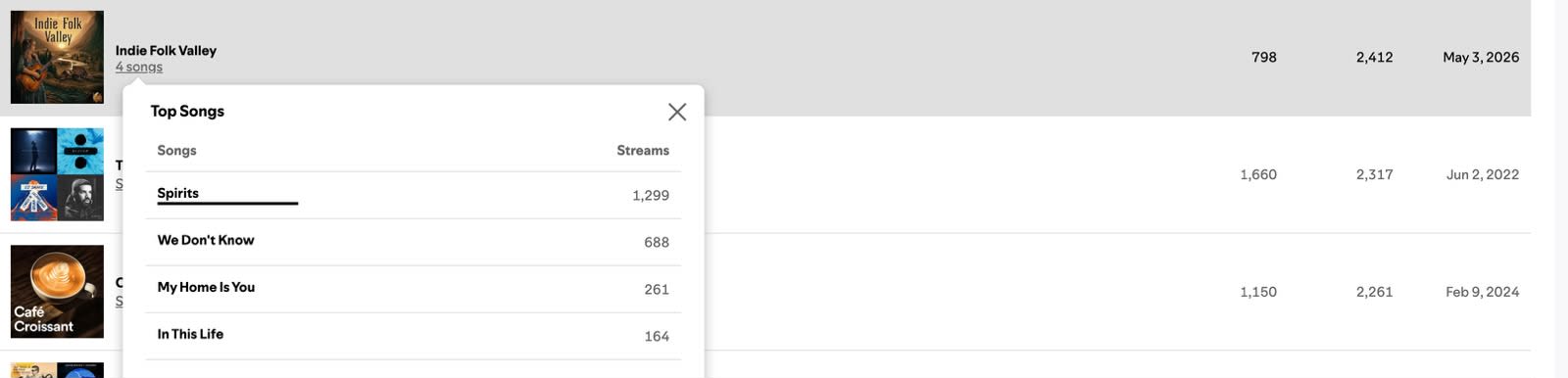
Task: Select the In This Life song
Action: point(190,334)
